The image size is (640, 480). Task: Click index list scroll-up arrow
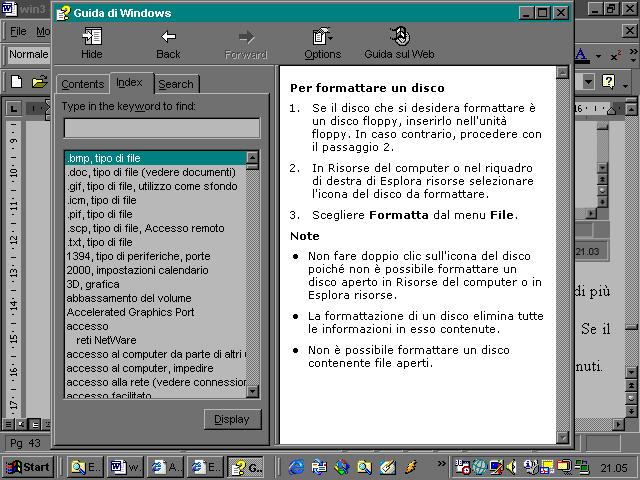(253, 158)
